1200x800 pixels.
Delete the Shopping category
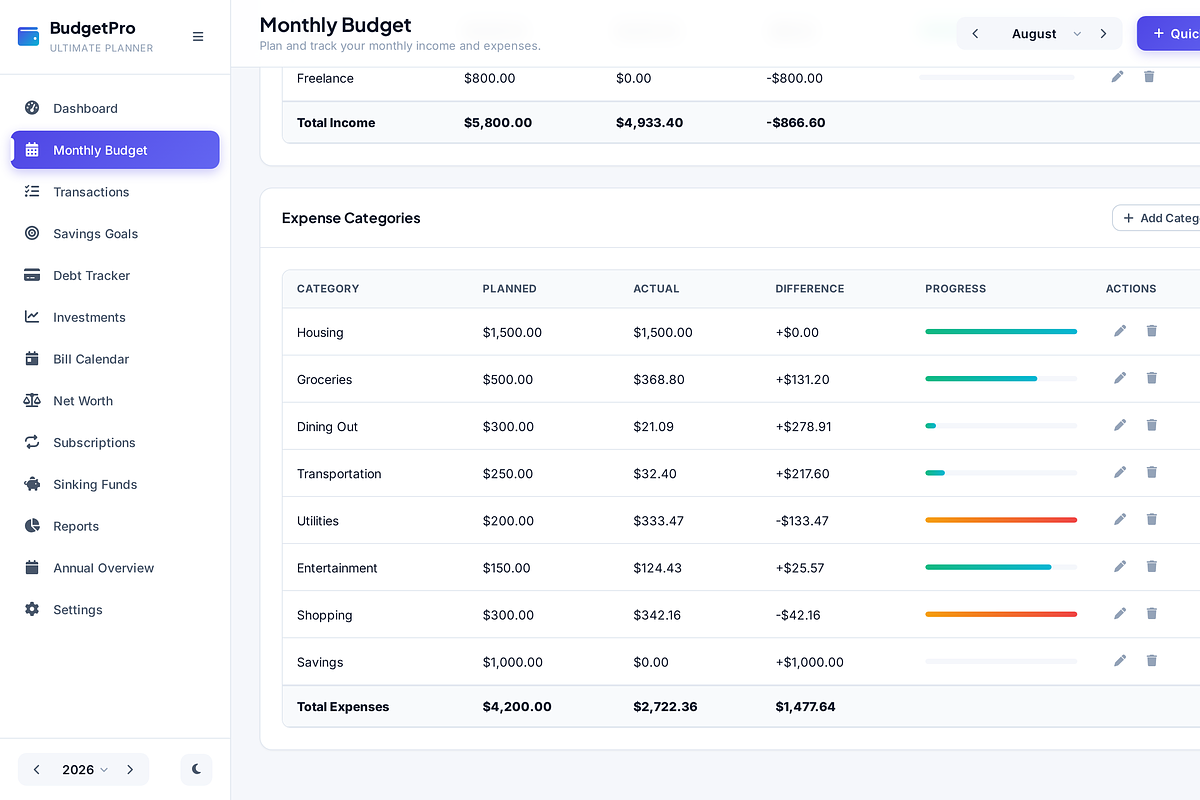pos(1152,613)
